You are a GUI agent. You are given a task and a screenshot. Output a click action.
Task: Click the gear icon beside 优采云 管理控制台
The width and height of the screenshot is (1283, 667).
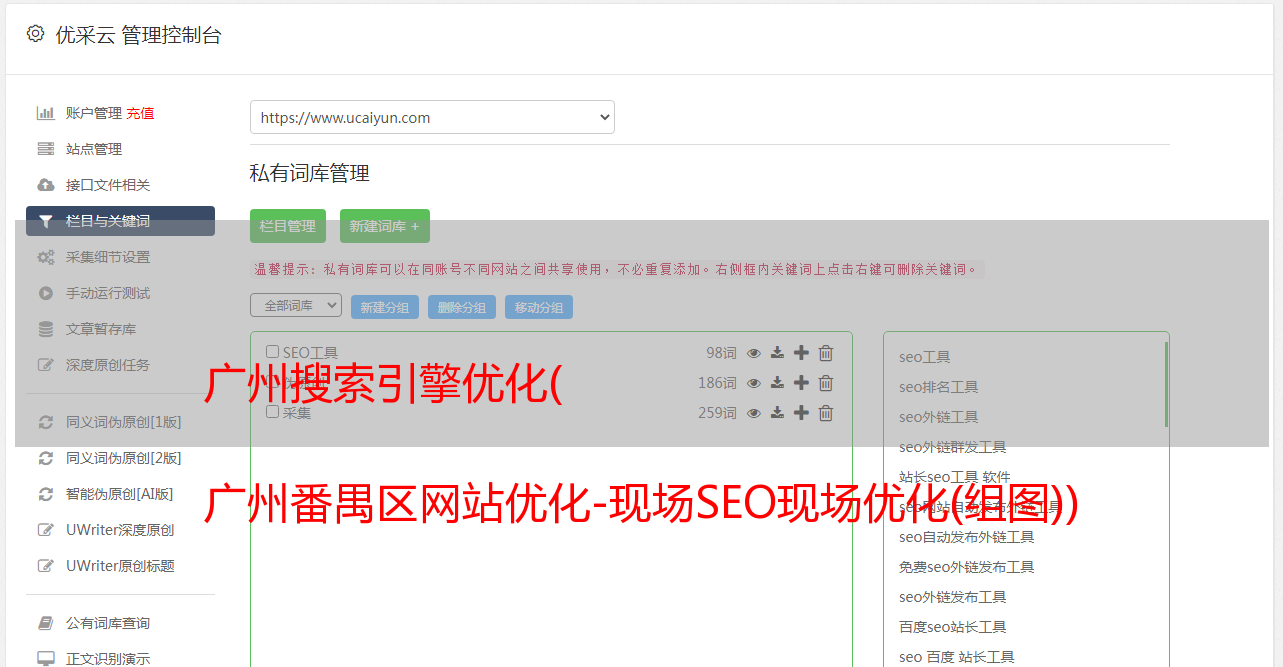tap(36, 34)
